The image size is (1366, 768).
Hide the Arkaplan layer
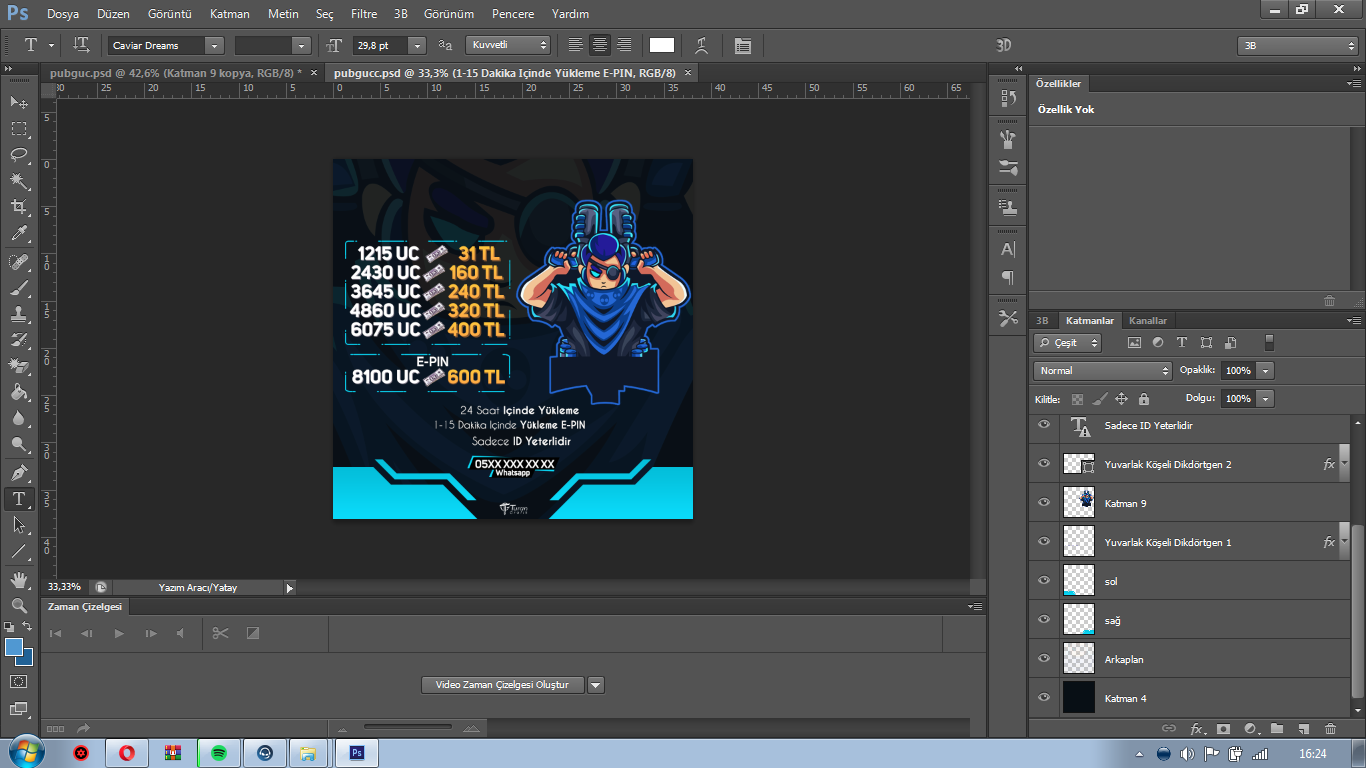point(1044,659)
